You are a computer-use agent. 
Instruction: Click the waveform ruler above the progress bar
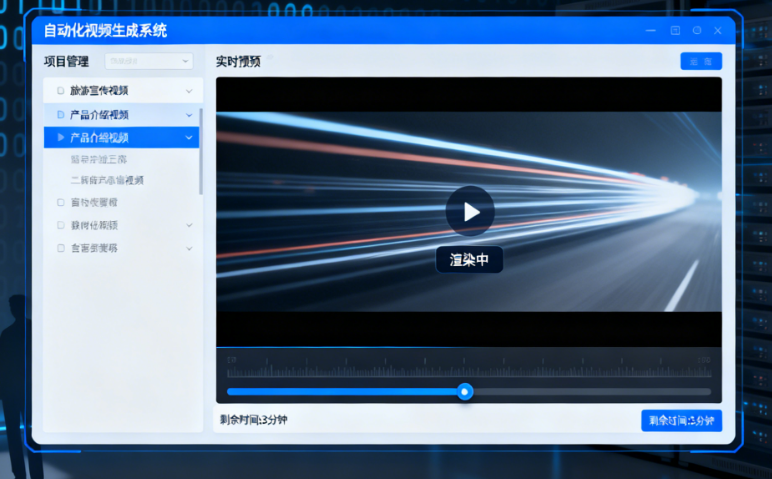point(469,368)
